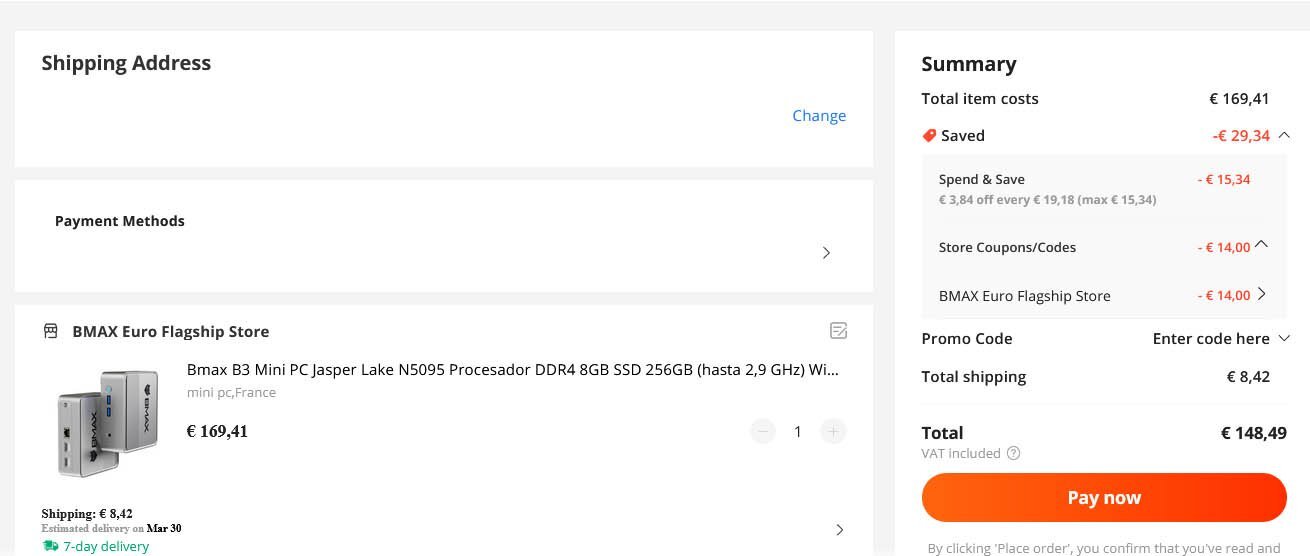Viewport: 1310px width, 556px height.
Task: Open Payment Methods chevron arrow
Action: [826, 253]
